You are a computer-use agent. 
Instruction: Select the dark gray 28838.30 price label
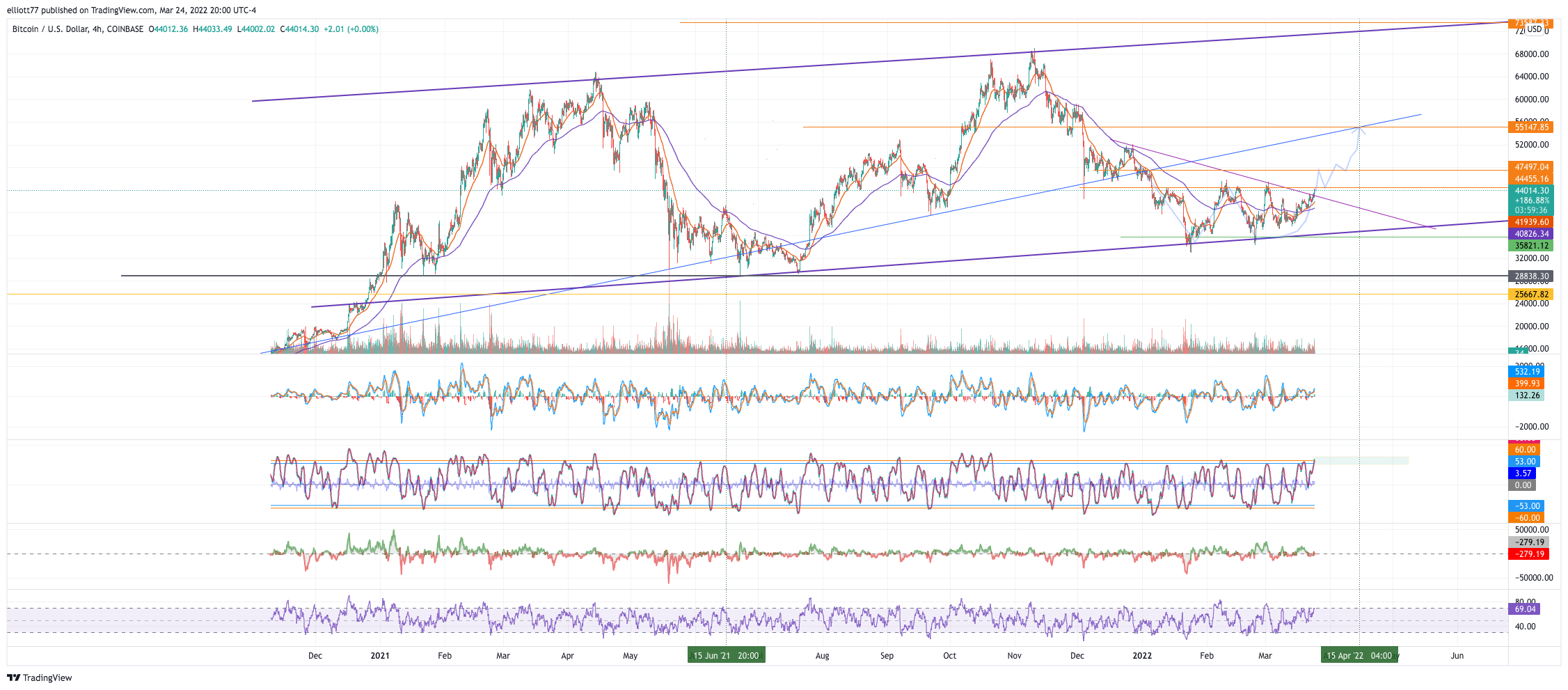click(x=1530, y=276)
